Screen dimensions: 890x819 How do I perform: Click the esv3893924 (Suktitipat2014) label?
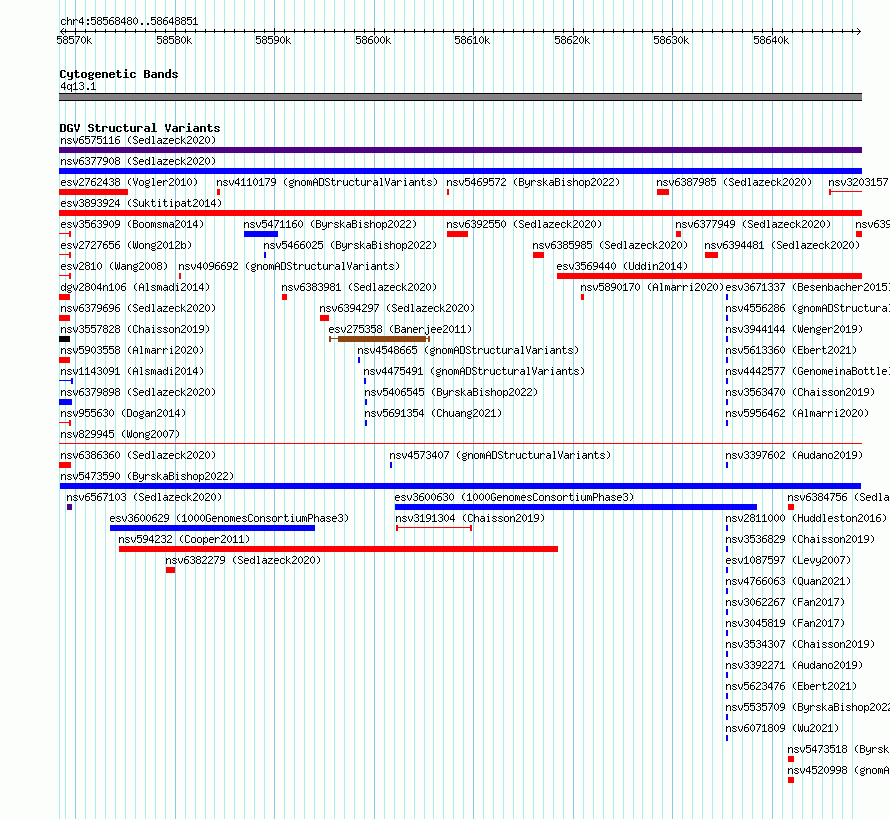tap(141, 203)
